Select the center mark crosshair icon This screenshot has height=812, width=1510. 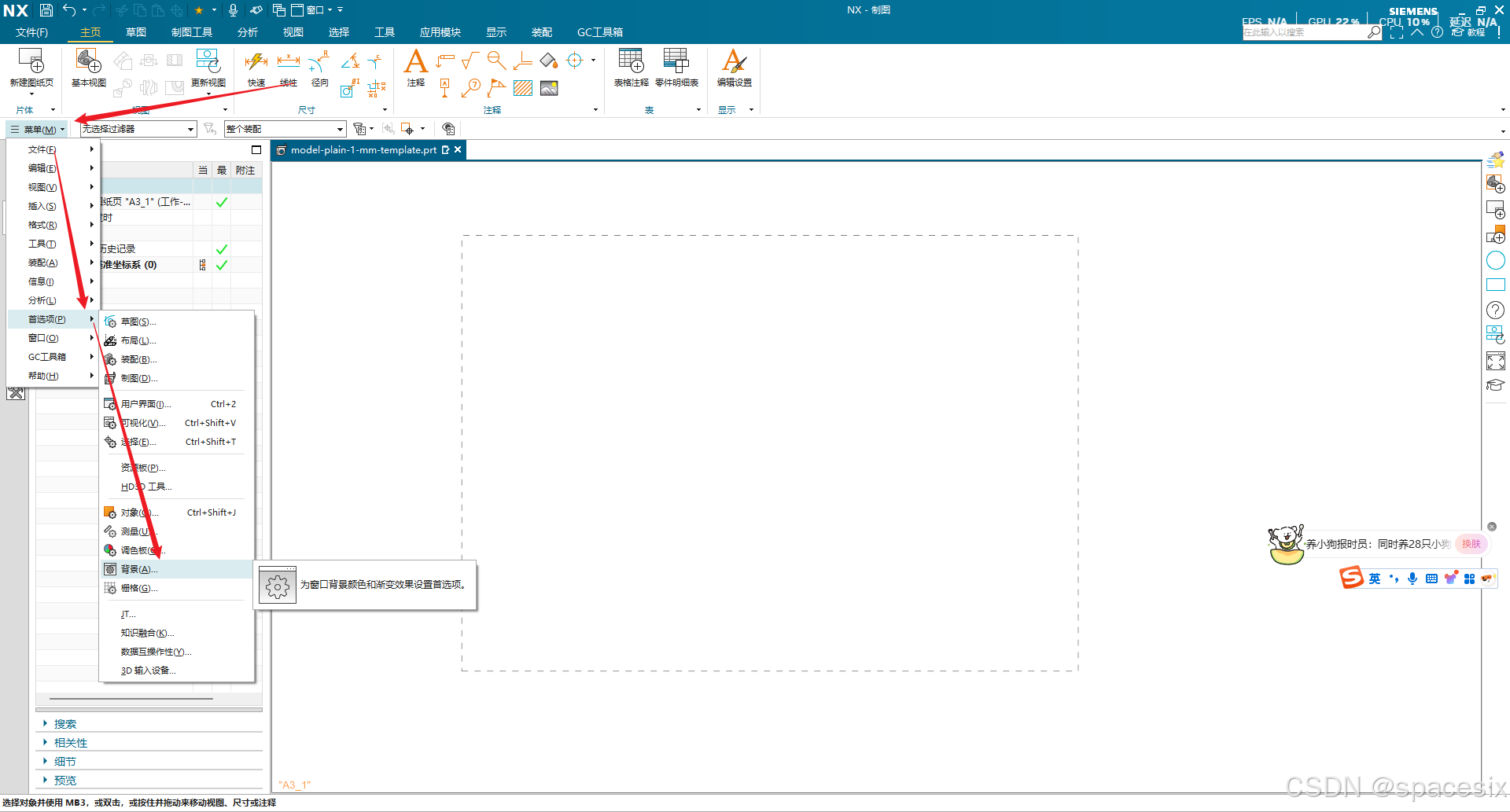point(575,61)
